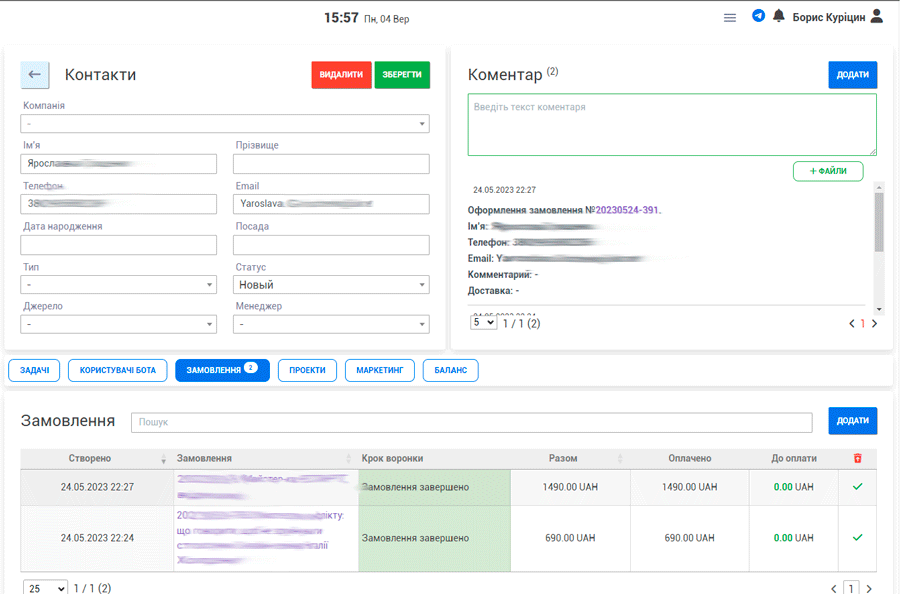Go to next comments page arrow
The image size is (900, 594).
click(x=874, y=323)
